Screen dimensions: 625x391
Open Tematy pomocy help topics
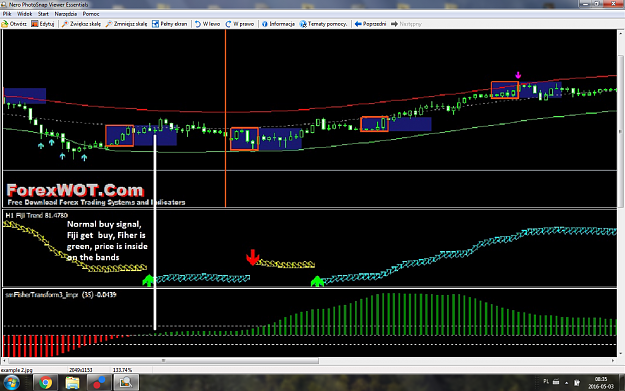[323, 24]
